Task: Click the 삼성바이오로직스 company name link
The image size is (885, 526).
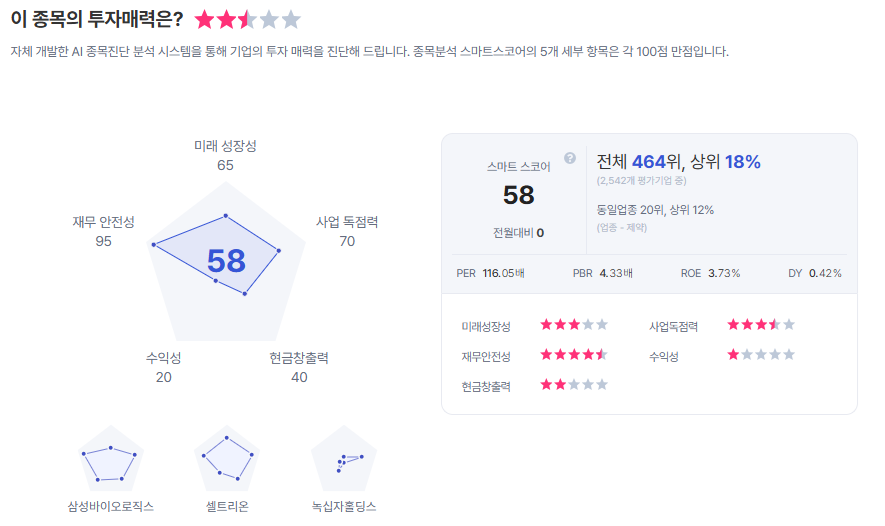Action: [x=110, y=506]
